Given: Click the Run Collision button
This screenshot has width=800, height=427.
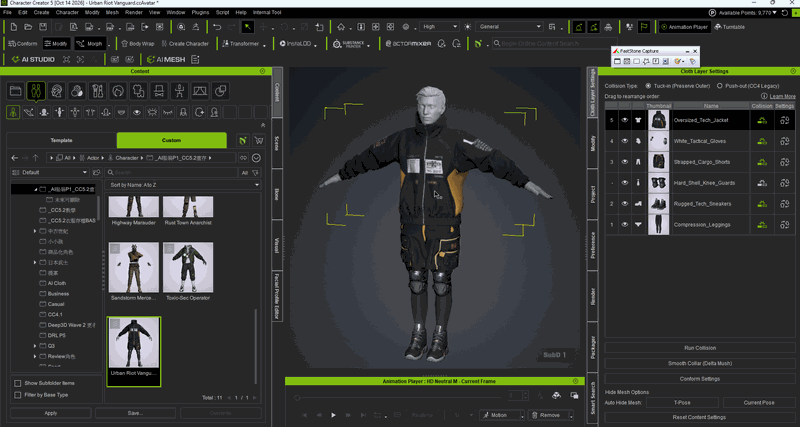Looking at the screenshot, I should (x=699, y=348).
